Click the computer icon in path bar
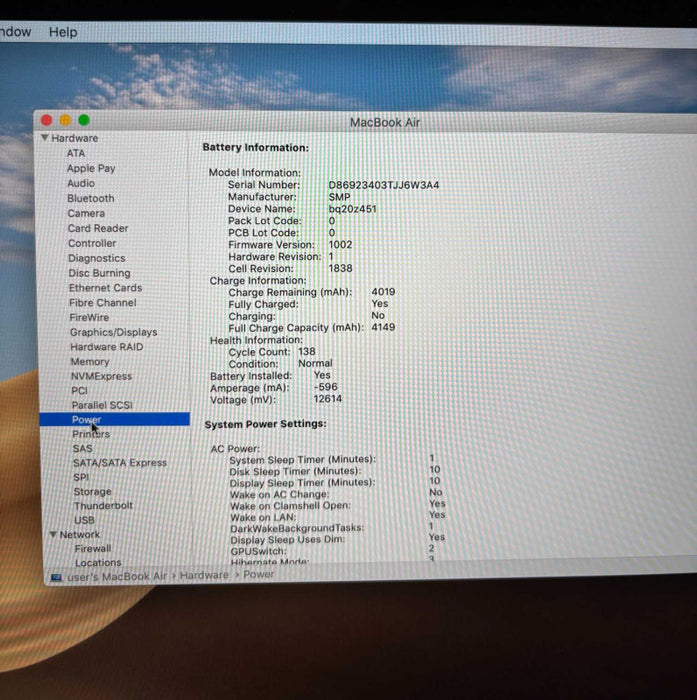The width and height of the screenshot is (697, 700). pos(56,577)
